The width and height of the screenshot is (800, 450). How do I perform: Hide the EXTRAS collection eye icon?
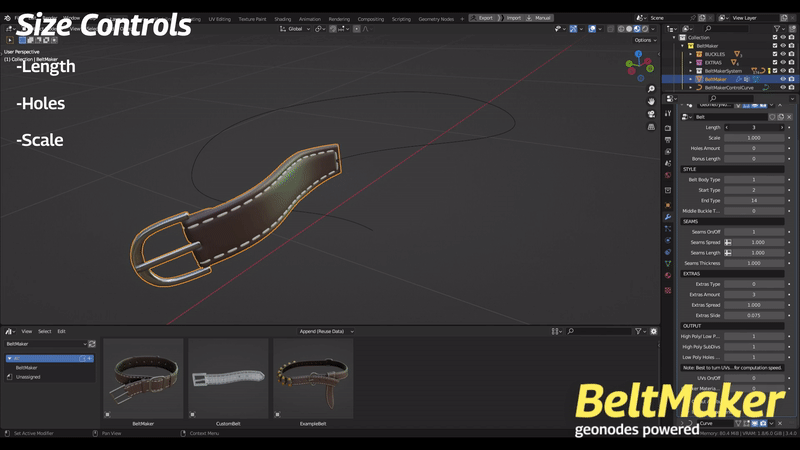point(783,62)
